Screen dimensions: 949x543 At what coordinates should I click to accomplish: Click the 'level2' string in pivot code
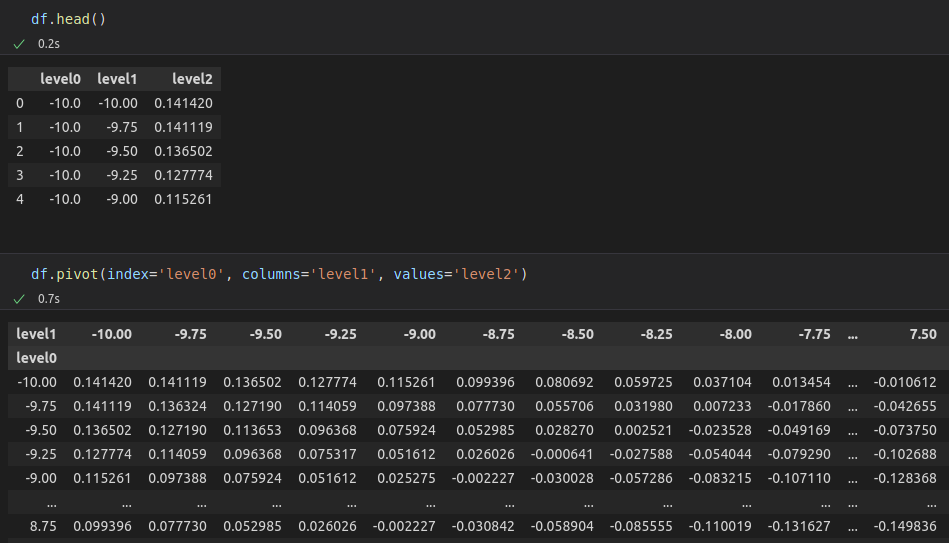pyautogui.click(x=487, y=274)
